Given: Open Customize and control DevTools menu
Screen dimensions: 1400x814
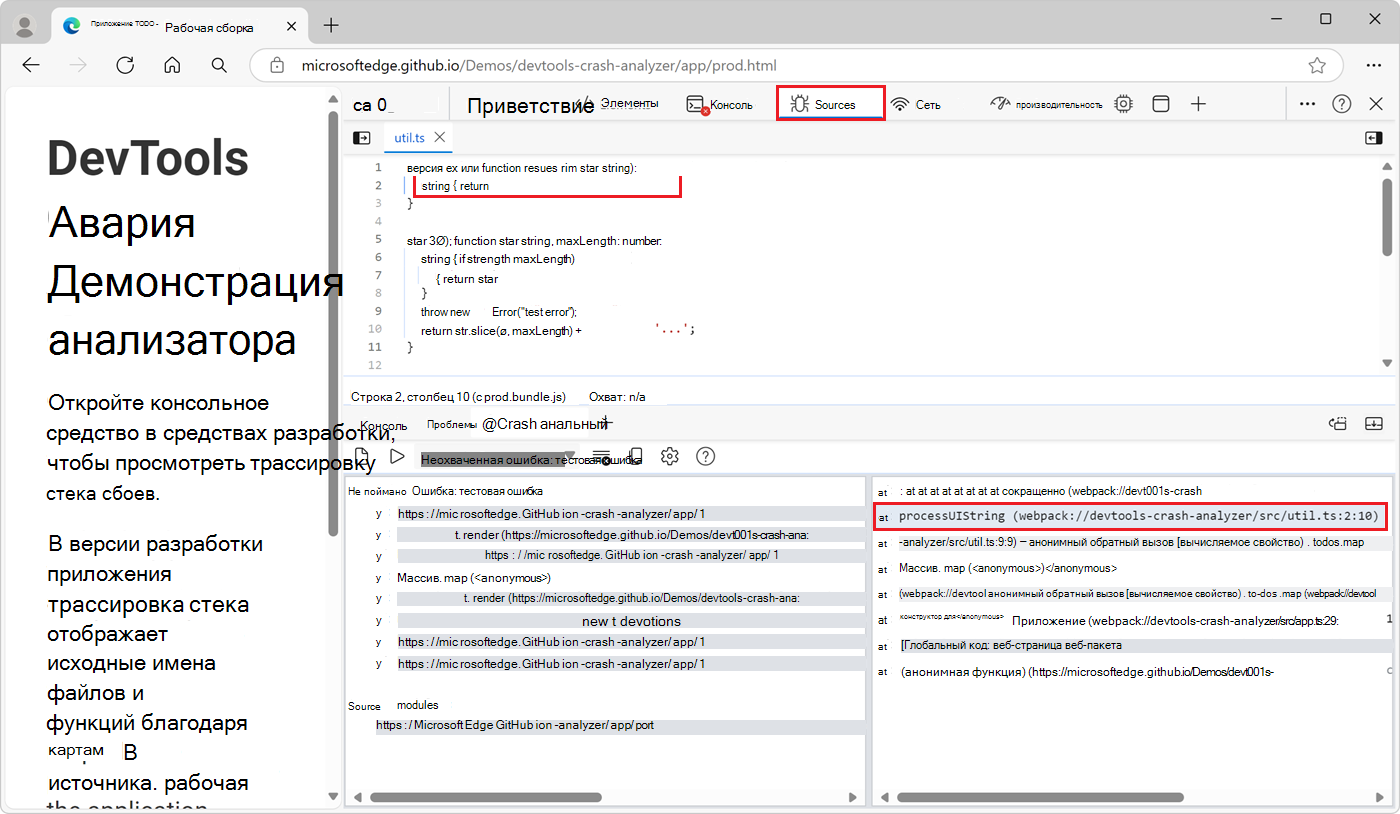Looking at the screenshot, I should [1307, 104].
